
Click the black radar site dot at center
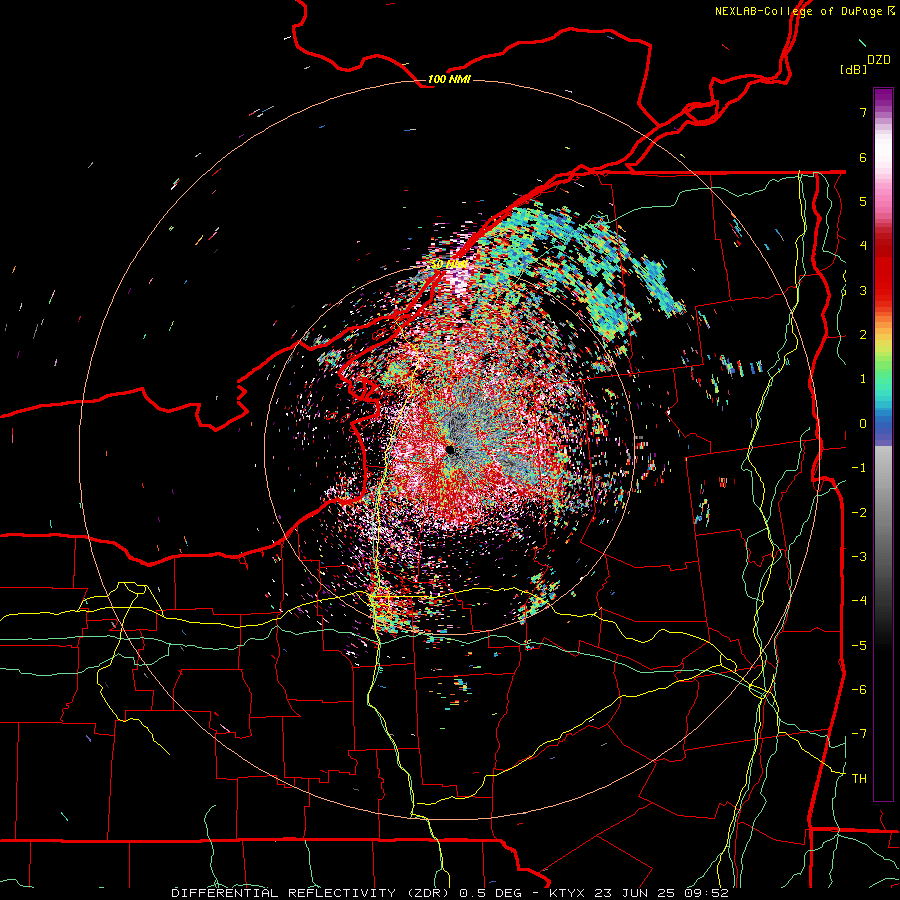450,449
